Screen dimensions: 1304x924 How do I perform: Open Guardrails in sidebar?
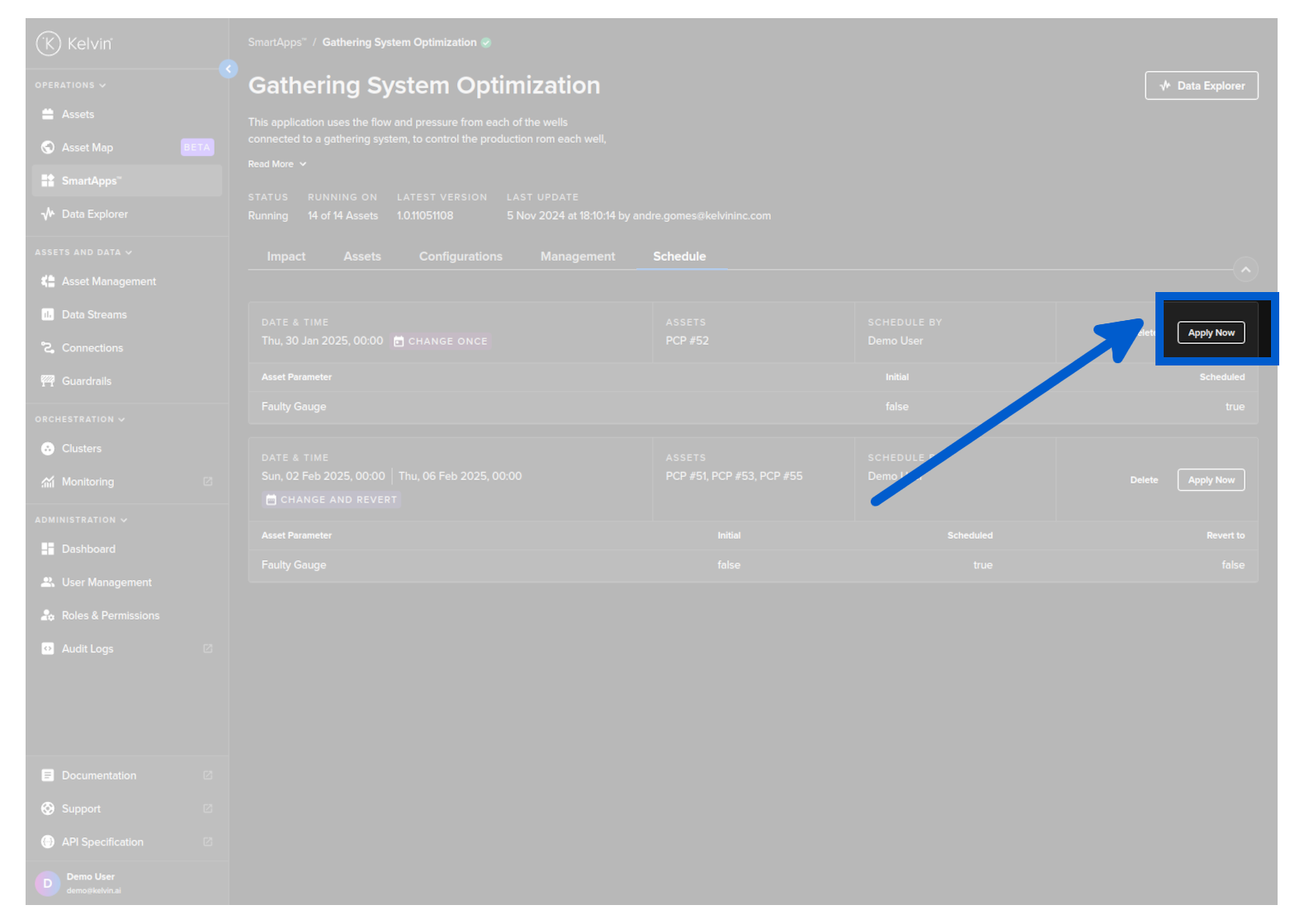[x=86, y=381]
